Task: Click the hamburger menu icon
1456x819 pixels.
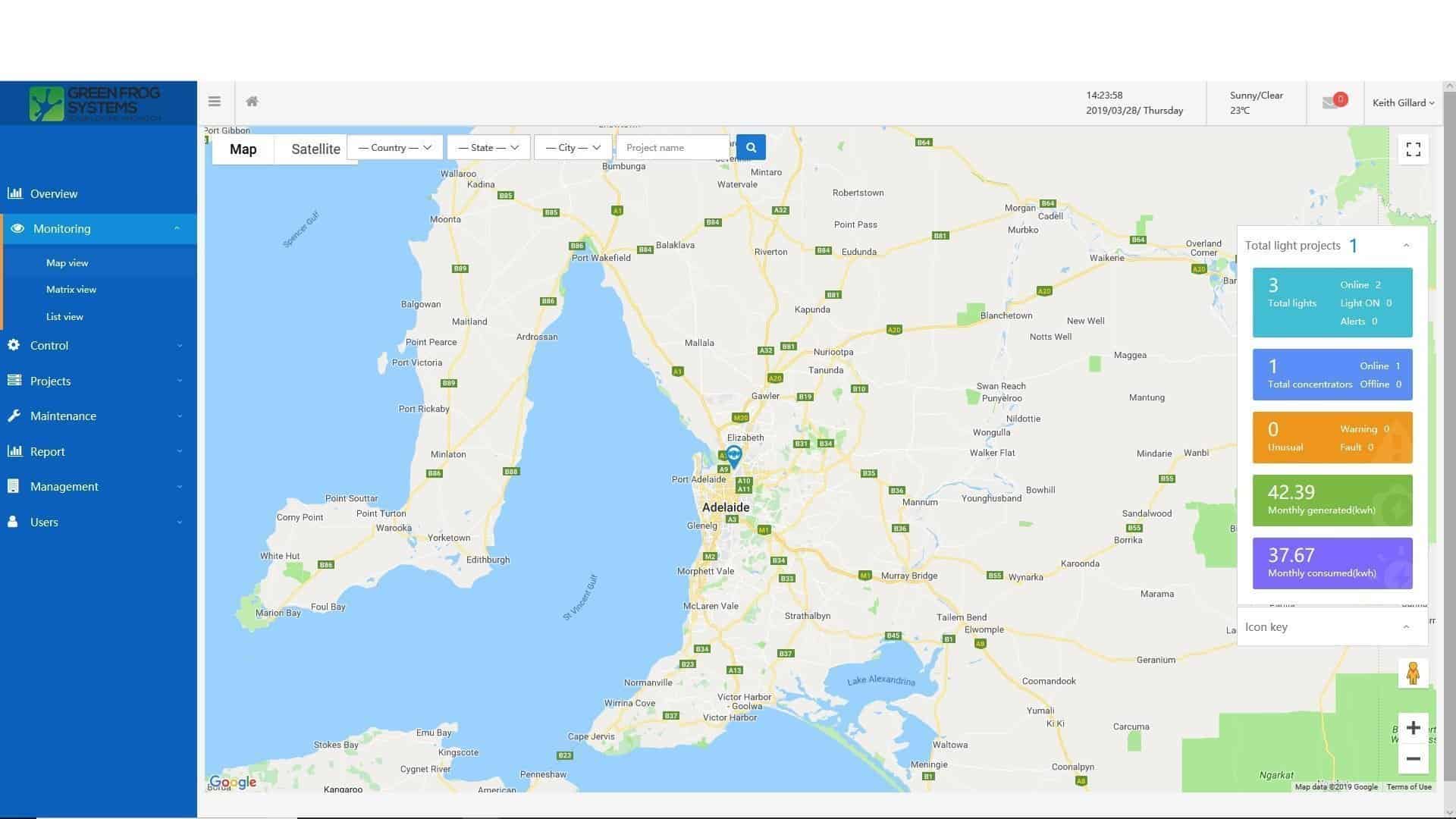Action: [215, 102]
